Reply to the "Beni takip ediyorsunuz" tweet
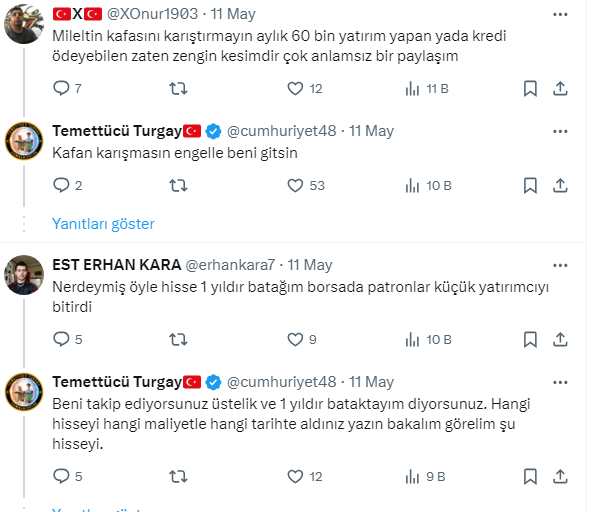Viewport: 603px width, 512px height. pos(63,476)
